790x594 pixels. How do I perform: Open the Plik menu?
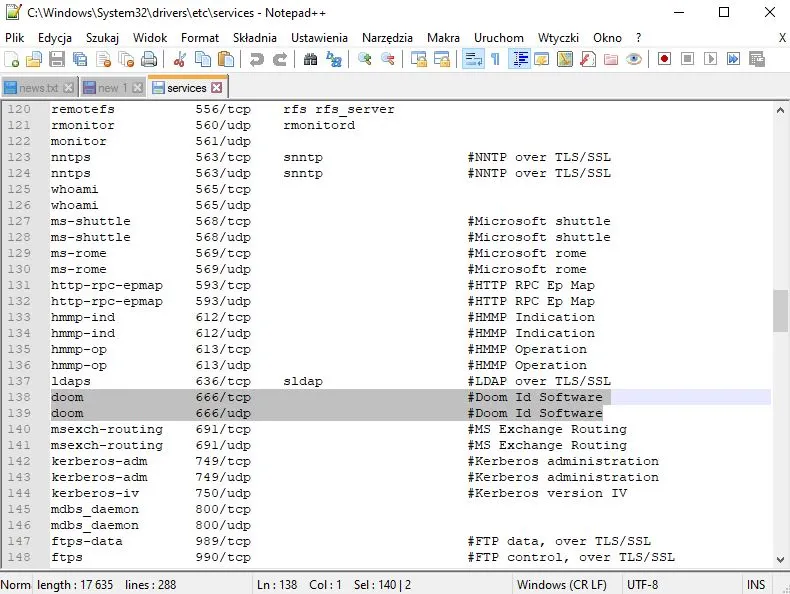pyautogui.click(x=14, y=37)
